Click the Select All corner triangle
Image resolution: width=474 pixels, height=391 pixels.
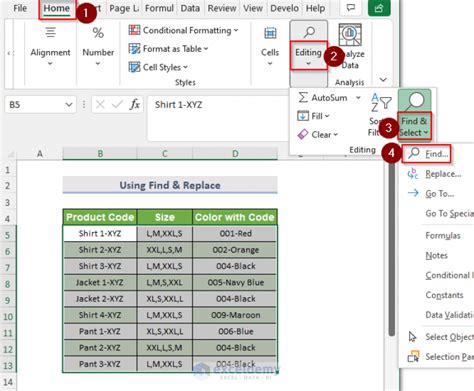pyautogui.click(x=10, y=154)
